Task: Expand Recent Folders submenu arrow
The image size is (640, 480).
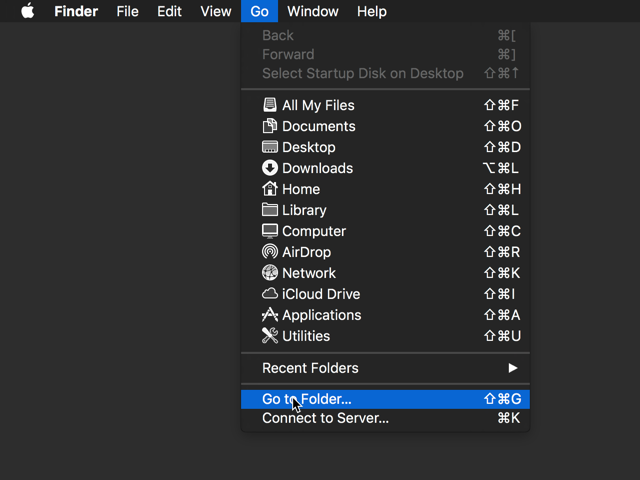Action: [513, 368]
